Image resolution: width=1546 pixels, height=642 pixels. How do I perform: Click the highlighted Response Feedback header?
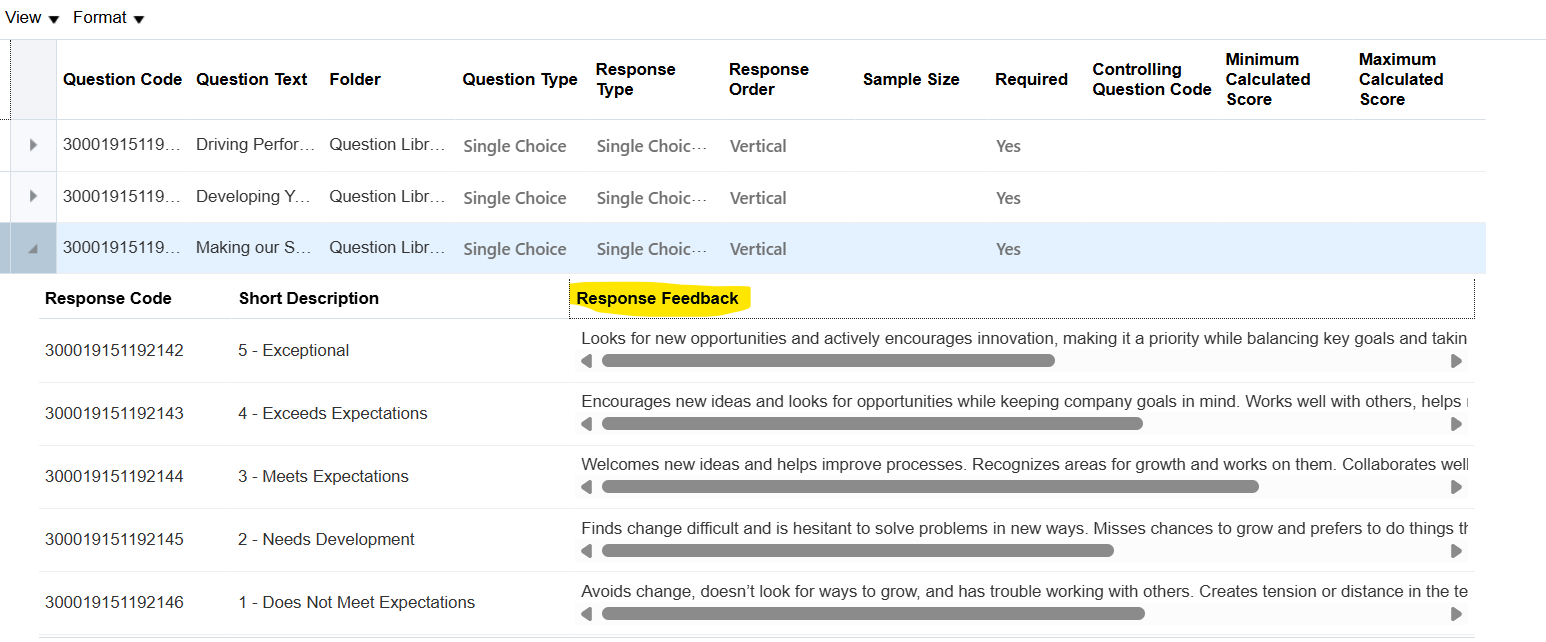coord(657,298)
